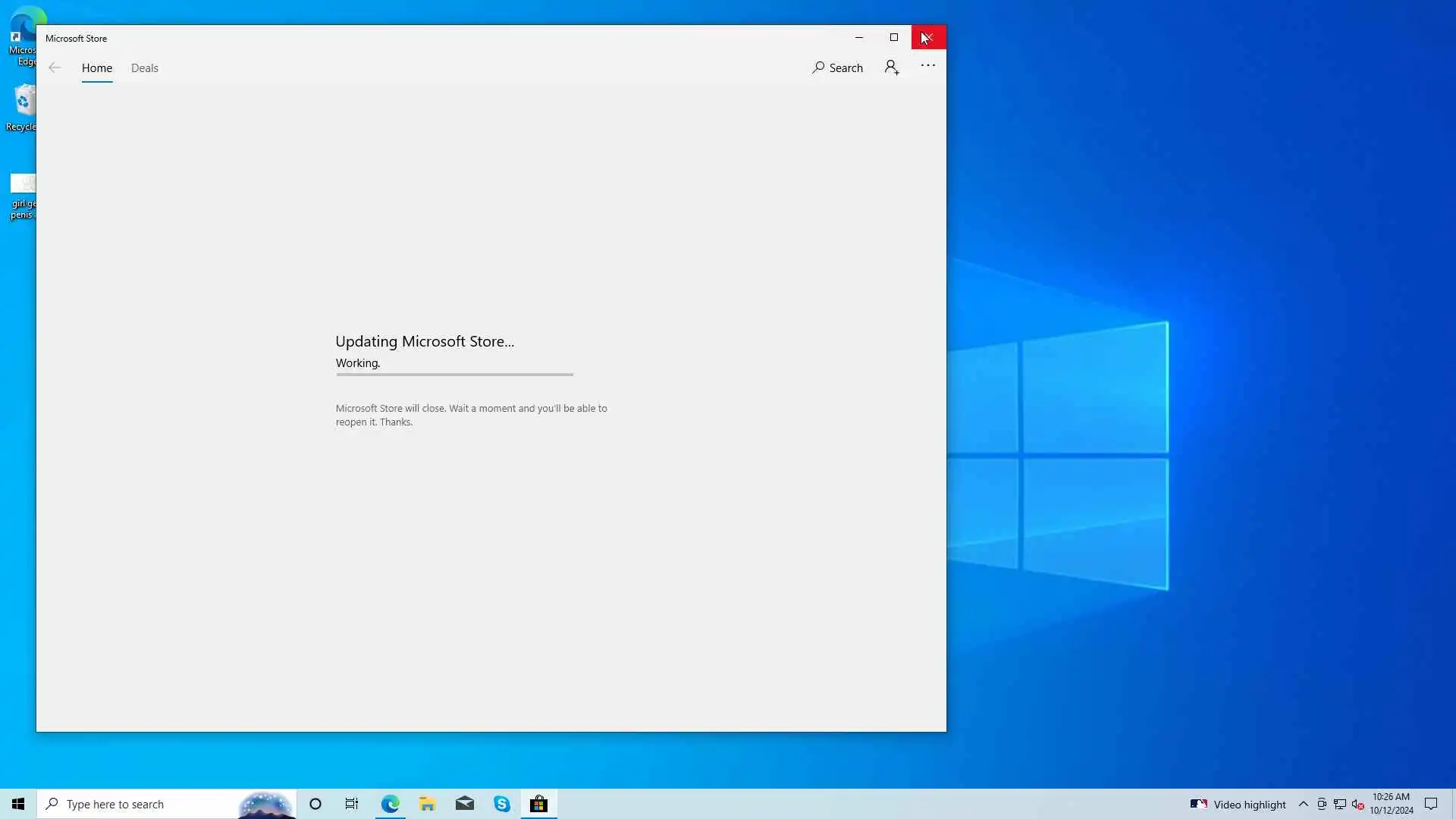Open Cortana circle icon on taskbar
Screen dimensions: 1456x819
pos(315,804)
